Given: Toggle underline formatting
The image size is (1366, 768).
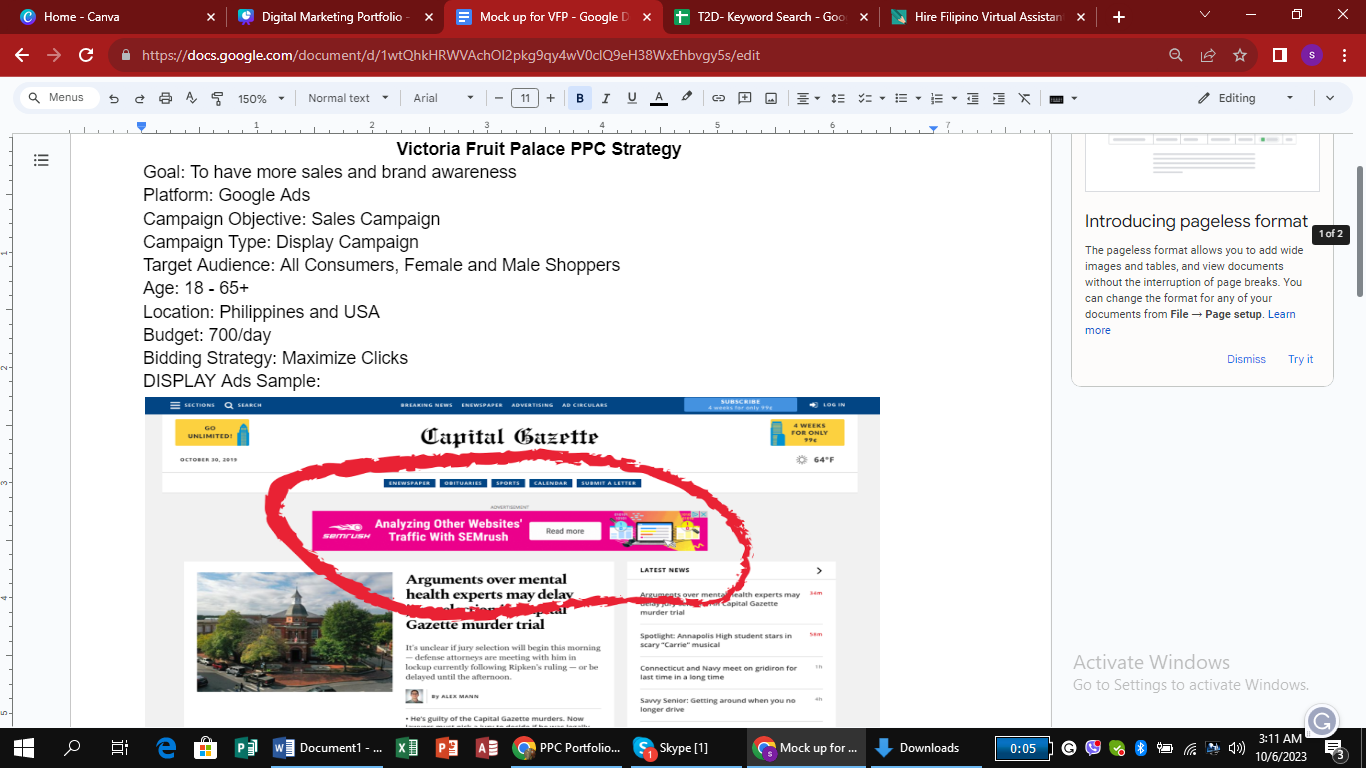Looking at the screenshot, I should [x=631, y=98].
